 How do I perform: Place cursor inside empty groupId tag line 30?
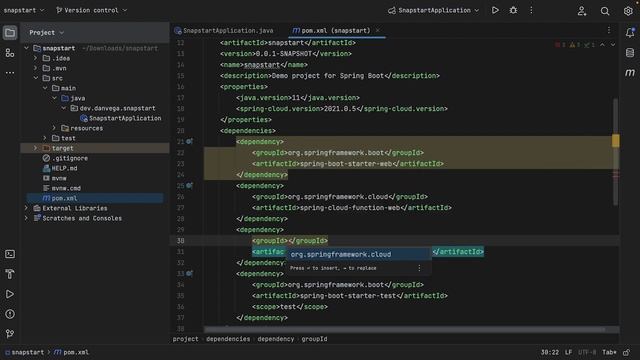click(288, 241)
